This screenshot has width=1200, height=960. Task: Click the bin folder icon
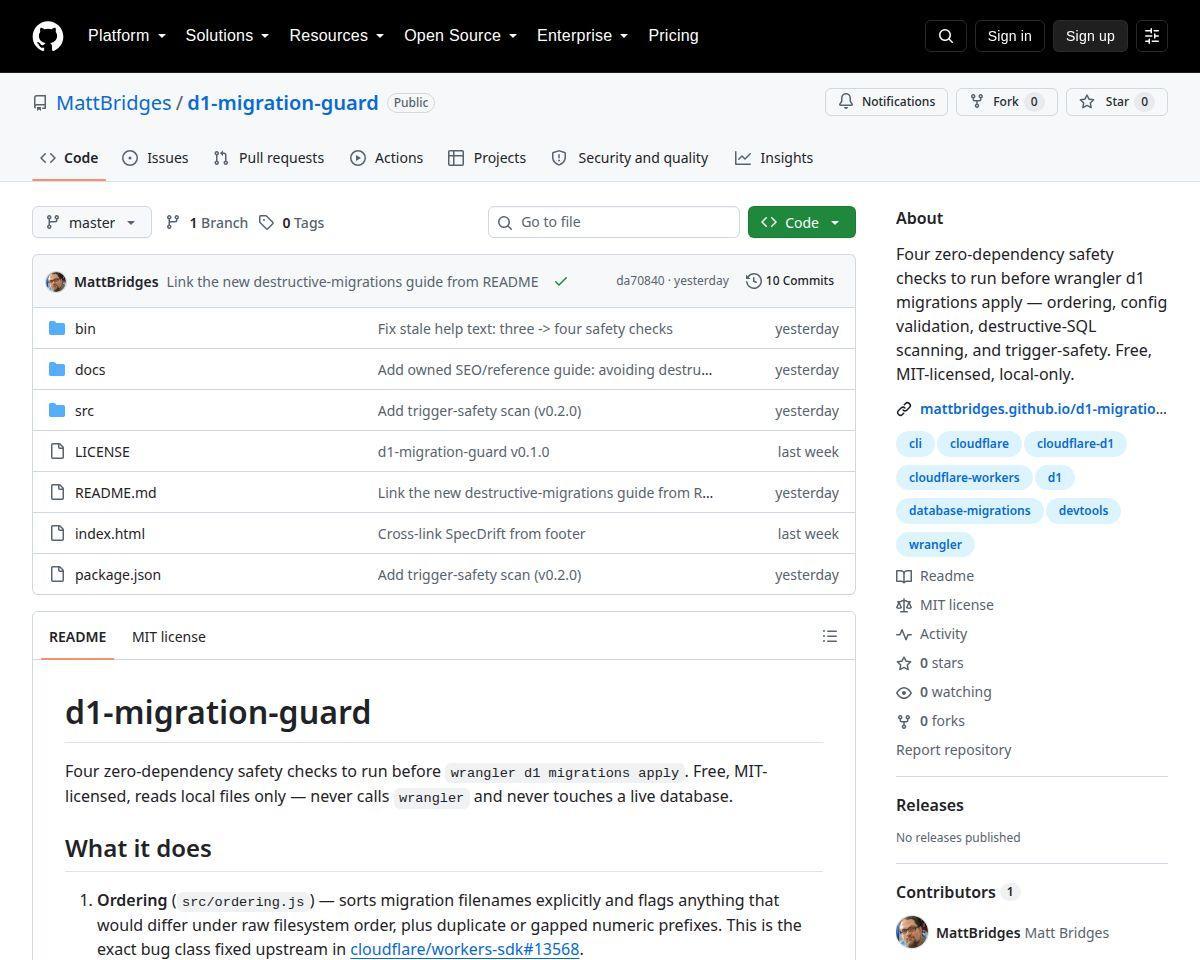57,329
